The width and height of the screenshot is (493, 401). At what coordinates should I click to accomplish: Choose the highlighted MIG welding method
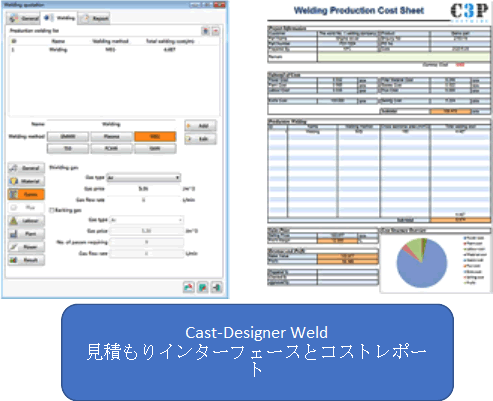(155, 137)
